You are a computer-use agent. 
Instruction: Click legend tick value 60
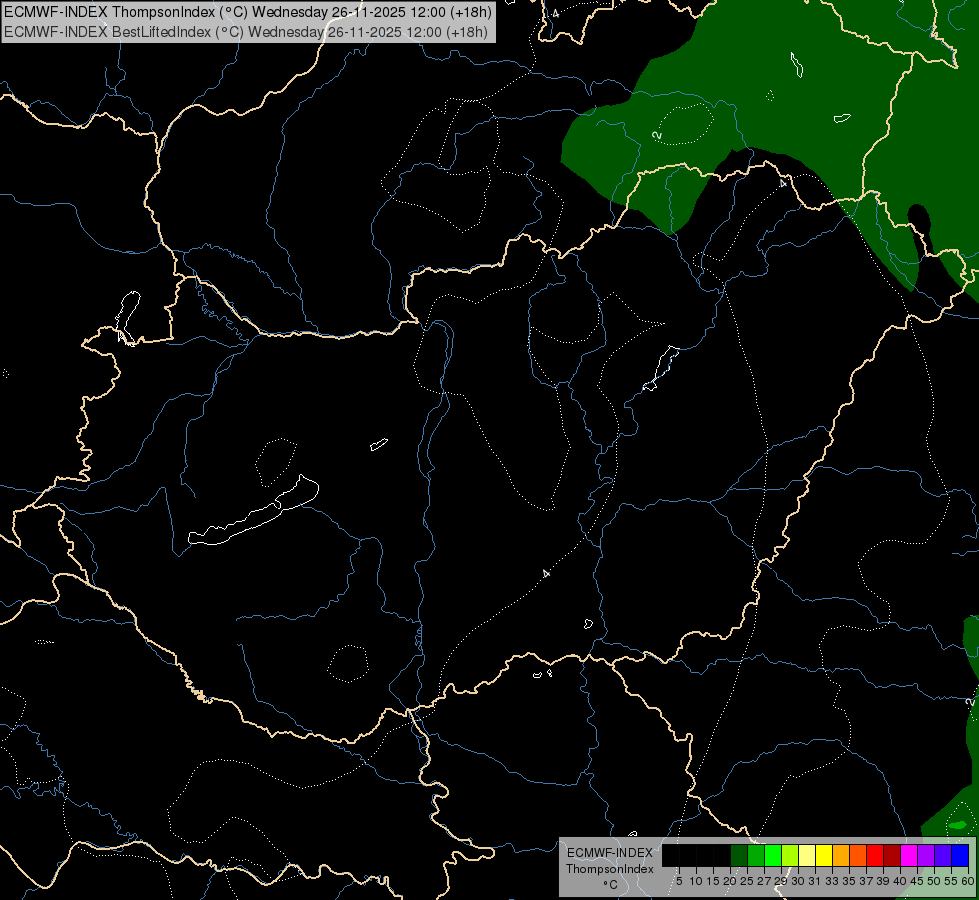[968, 881]
